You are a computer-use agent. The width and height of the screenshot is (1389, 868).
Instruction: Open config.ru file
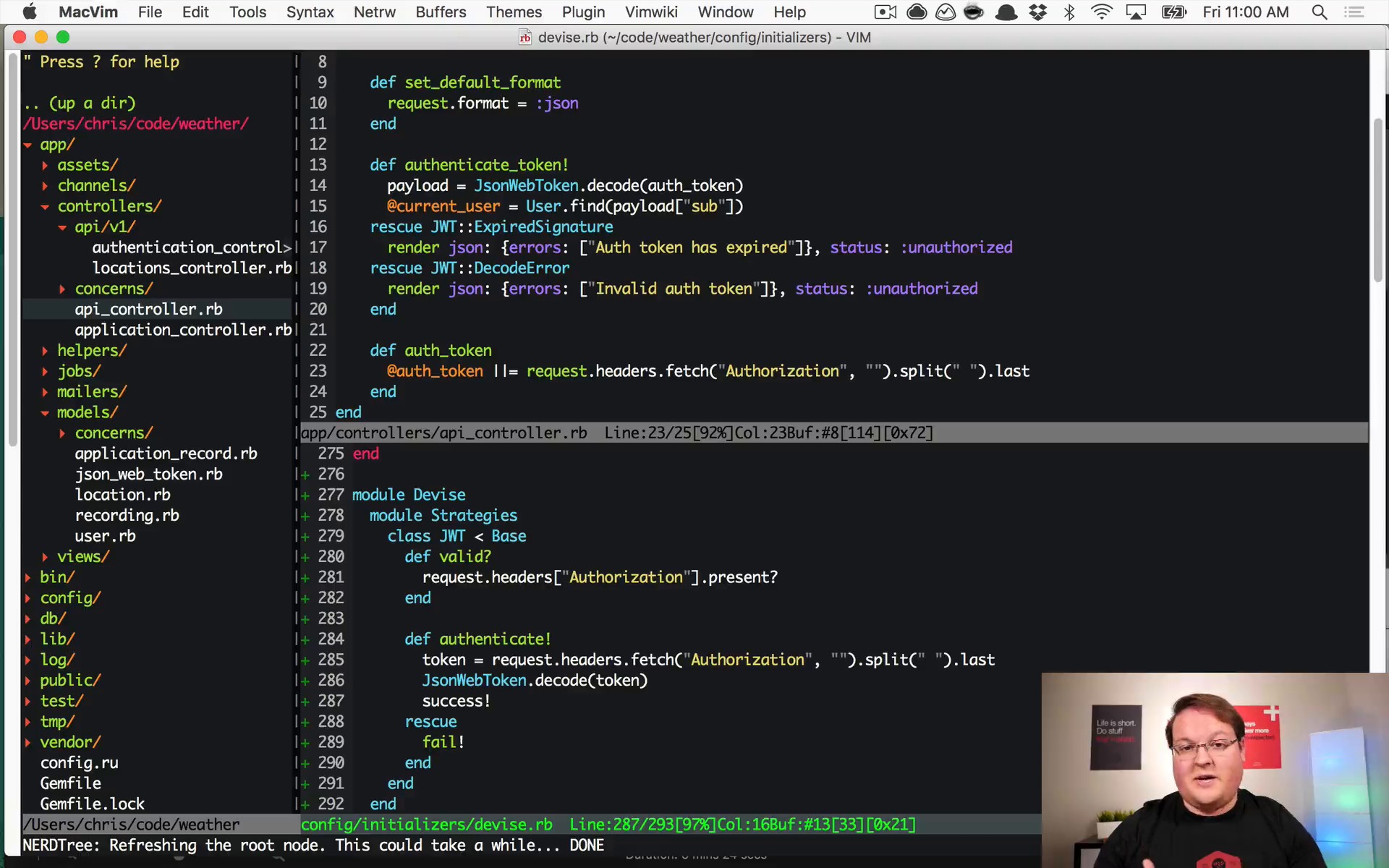79,762
